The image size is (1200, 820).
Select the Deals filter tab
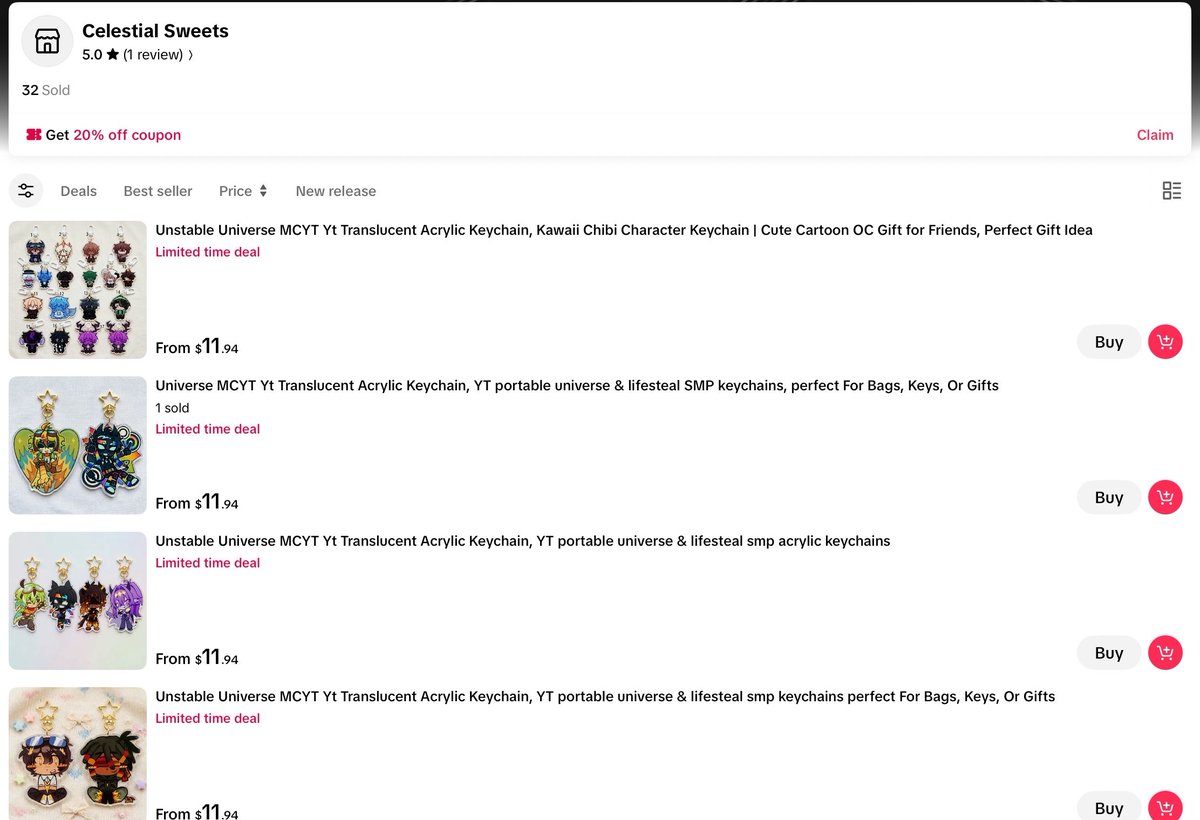pyautogui.click(x=79, y=191)
